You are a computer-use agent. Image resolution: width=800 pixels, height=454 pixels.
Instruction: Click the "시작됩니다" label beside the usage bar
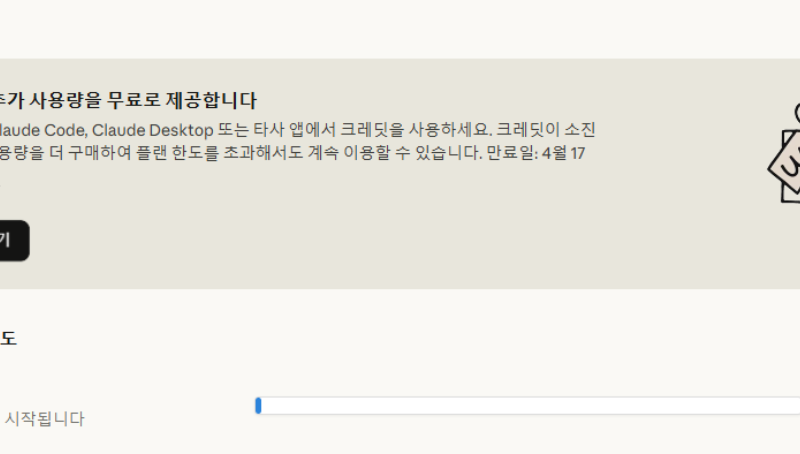(45, 419)
